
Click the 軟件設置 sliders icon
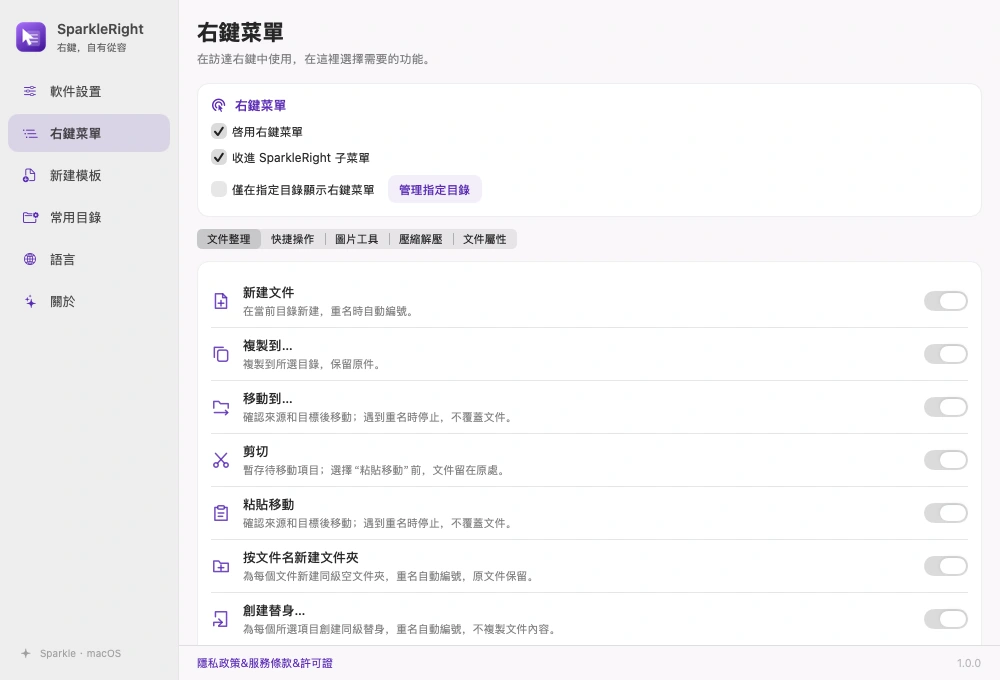(x=30, y=91)
